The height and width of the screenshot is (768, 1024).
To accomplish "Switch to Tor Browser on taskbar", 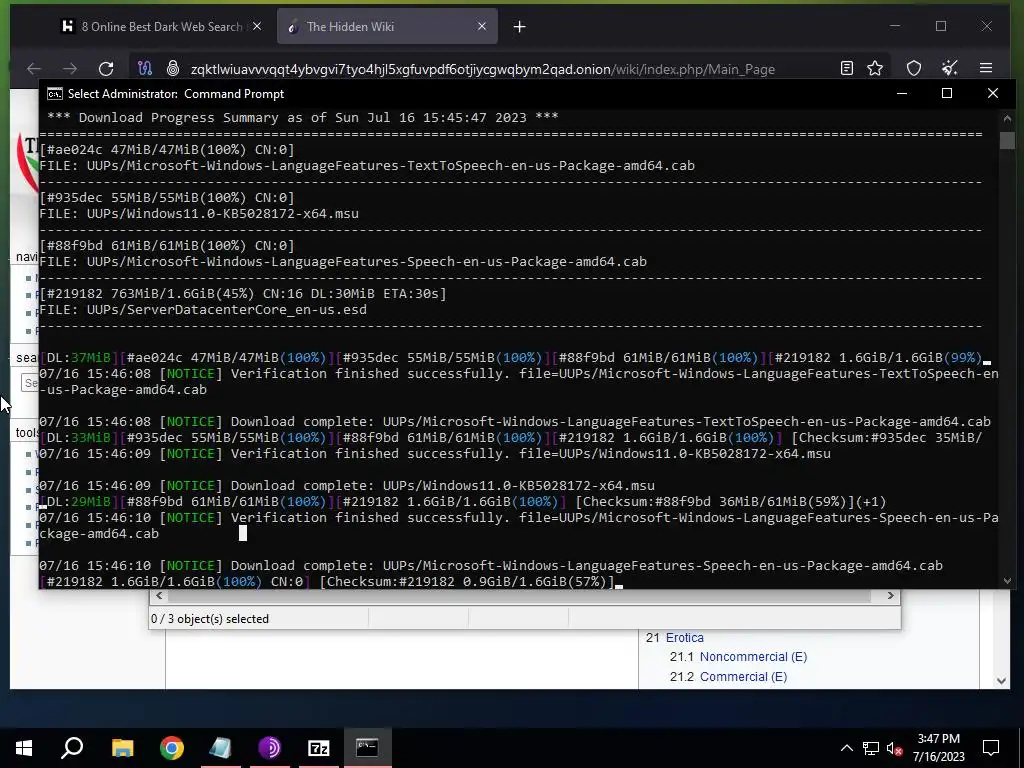I will click(269, 748).
